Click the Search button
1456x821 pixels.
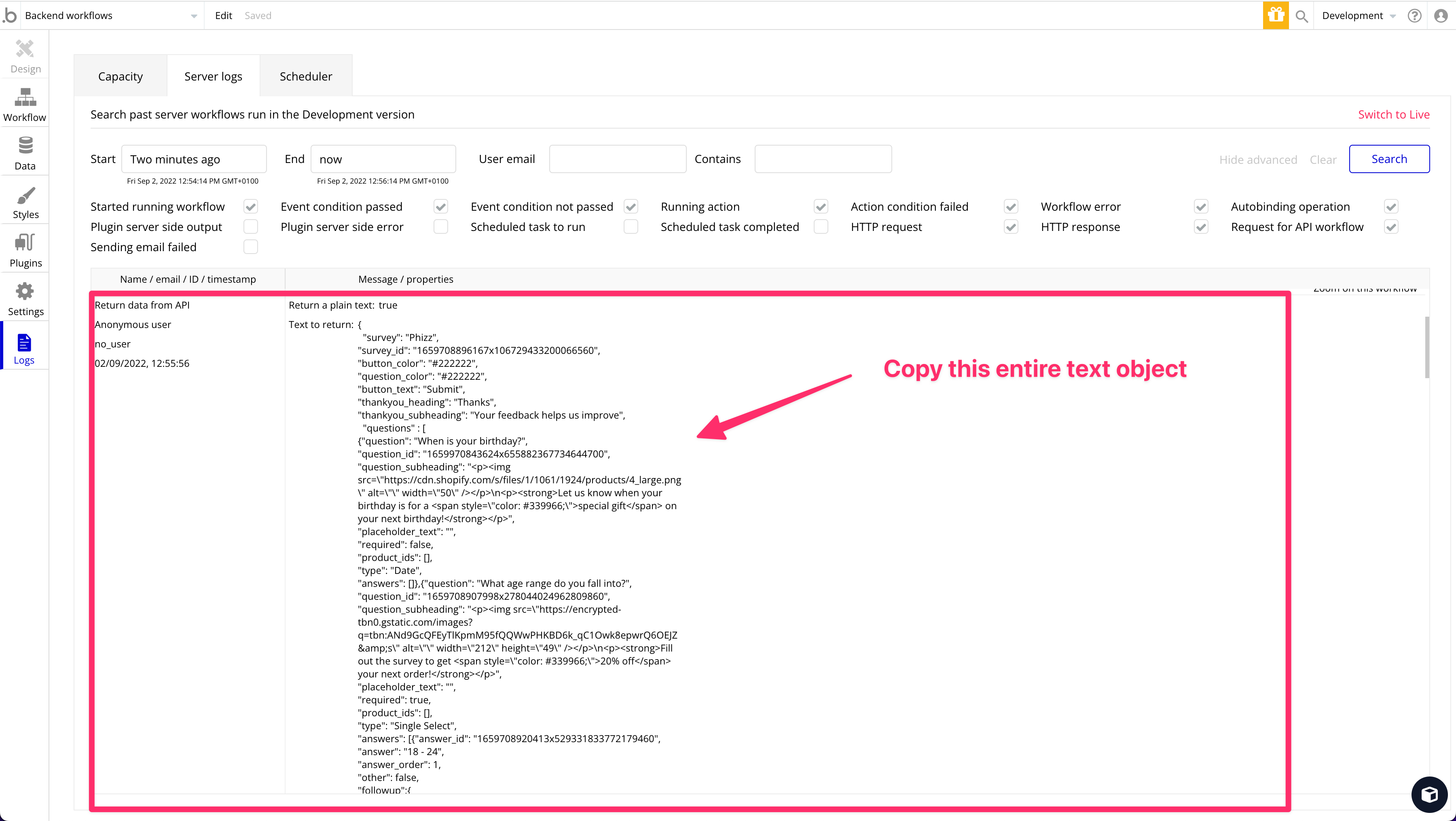(1389, 159)
